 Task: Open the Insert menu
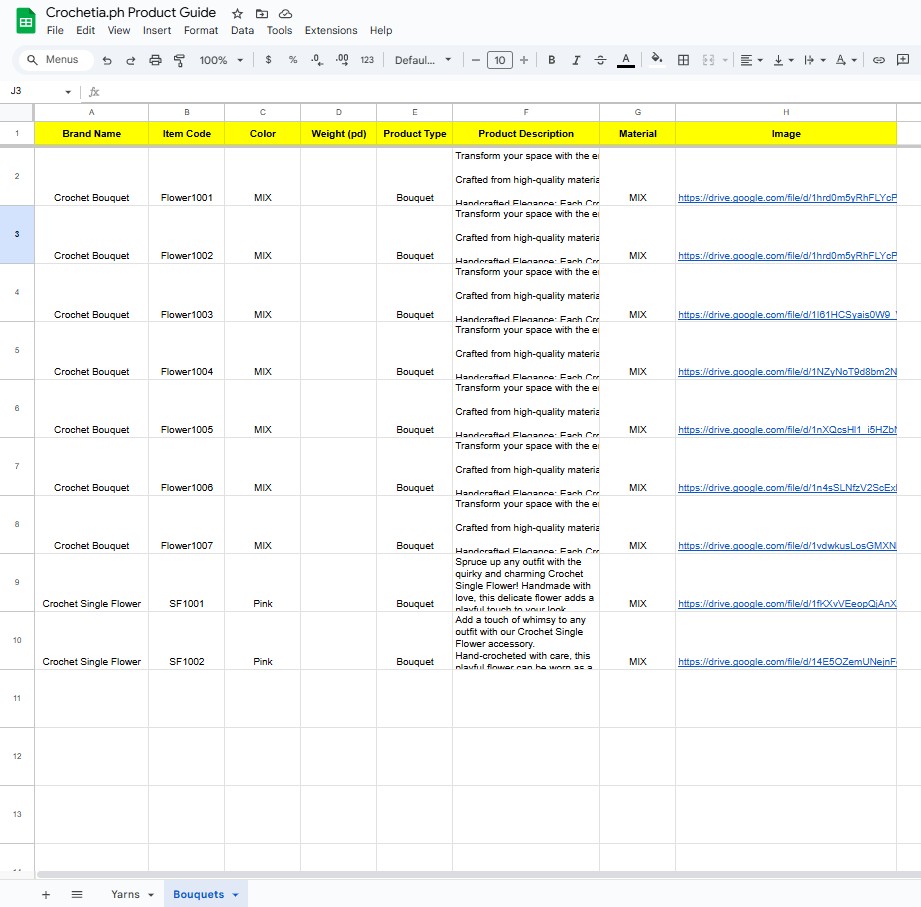pos(157,31)
